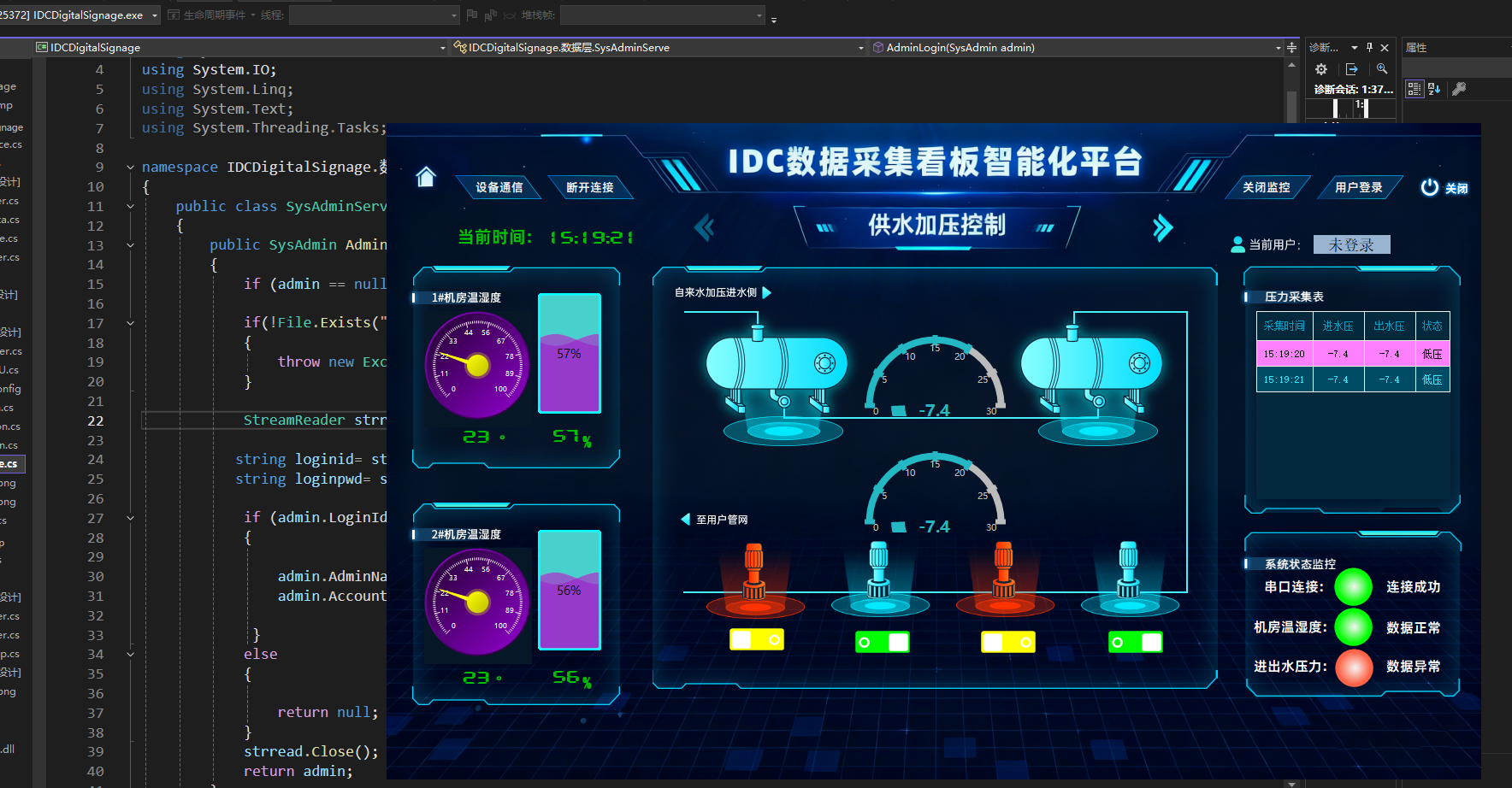Click the 断开连接 button

589,187
